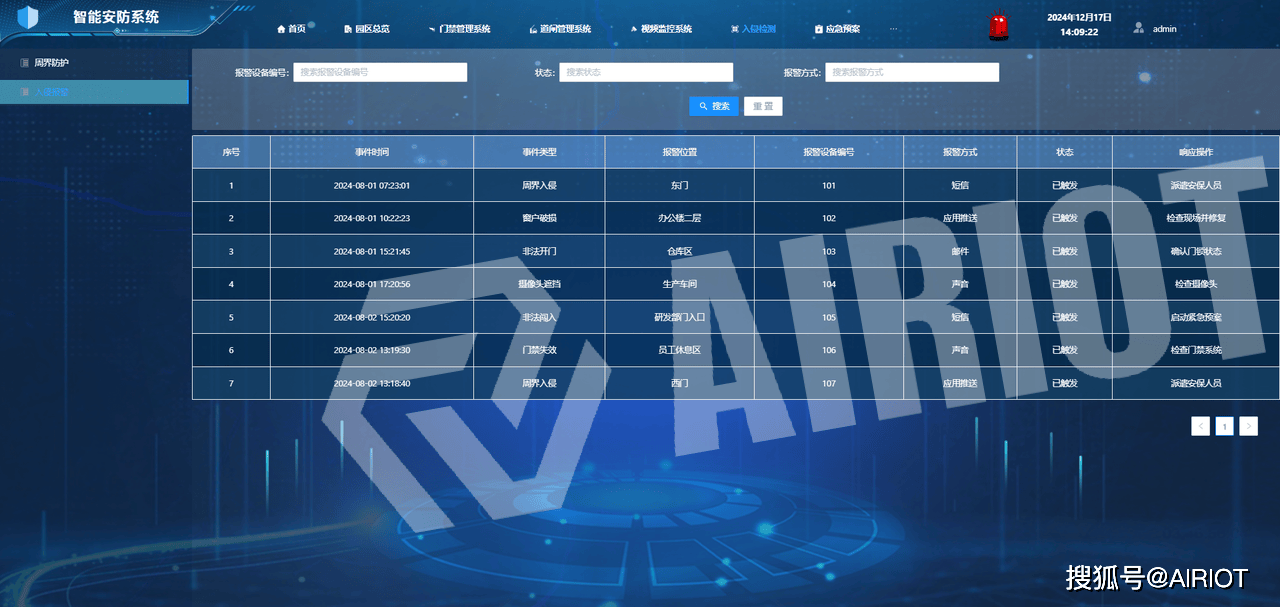
Task: Open more navigation items via the ellipsis
Action: 894,29
